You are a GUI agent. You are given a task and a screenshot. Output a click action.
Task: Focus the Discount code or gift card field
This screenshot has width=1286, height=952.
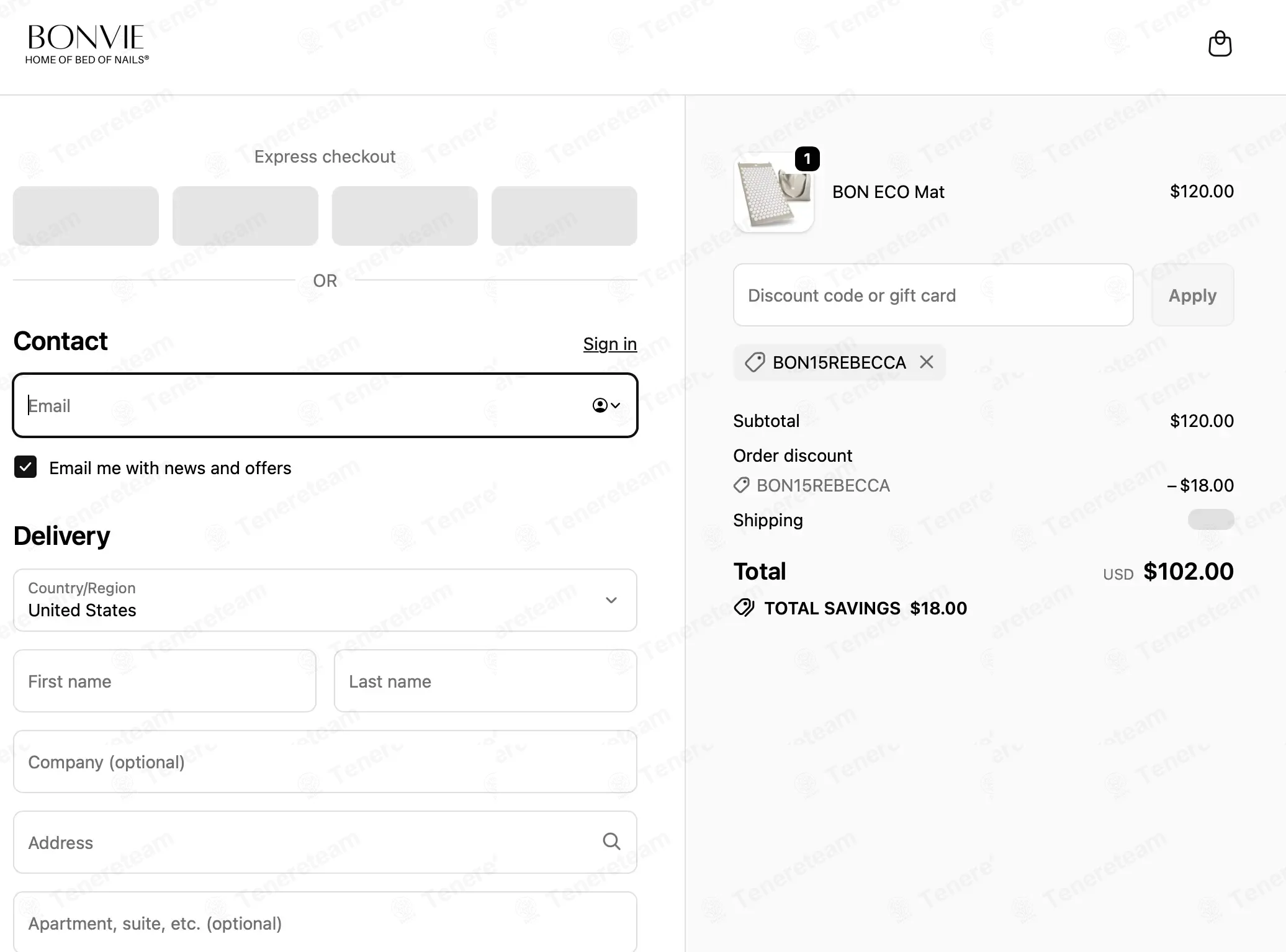tap(933, 295)
